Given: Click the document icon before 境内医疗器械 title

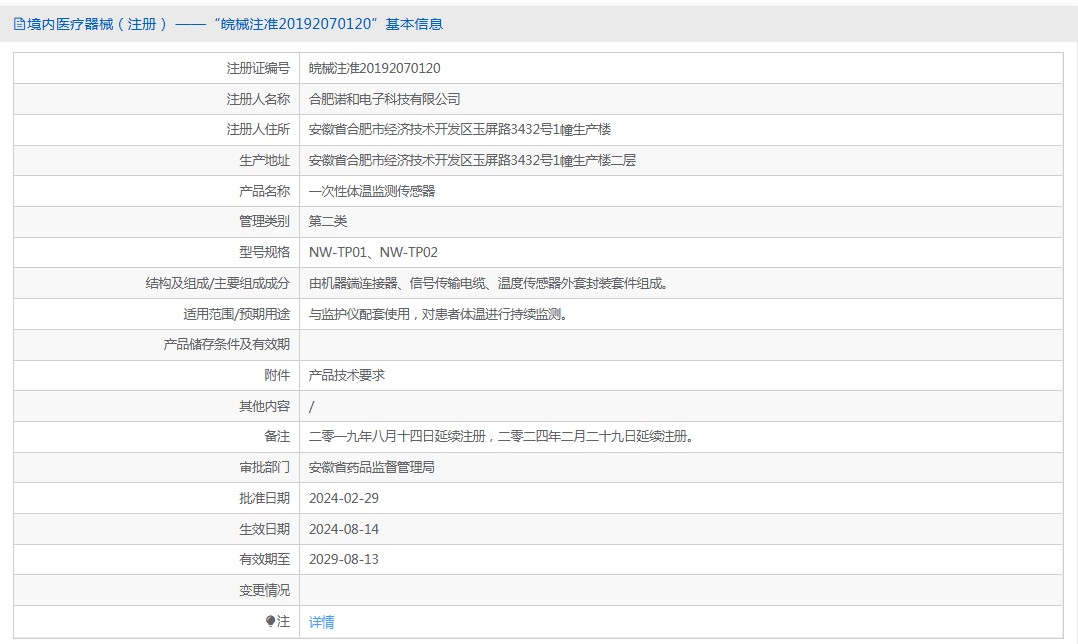Looking at the screenshot, I should coord(19,24).
